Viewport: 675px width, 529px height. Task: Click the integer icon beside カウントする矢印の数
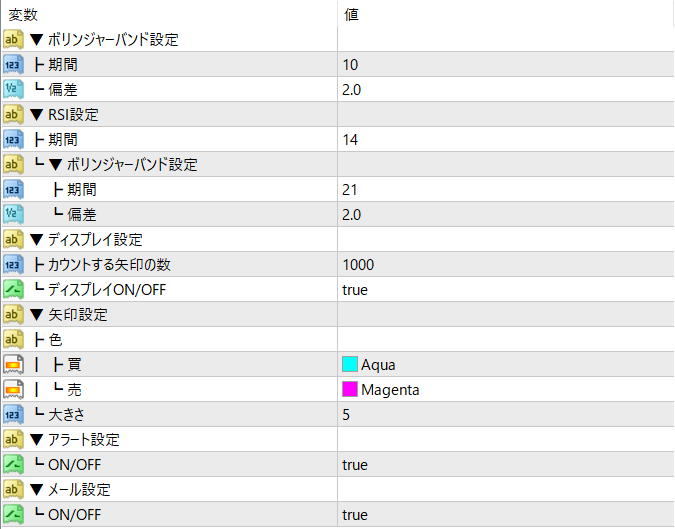pos(13,265)
